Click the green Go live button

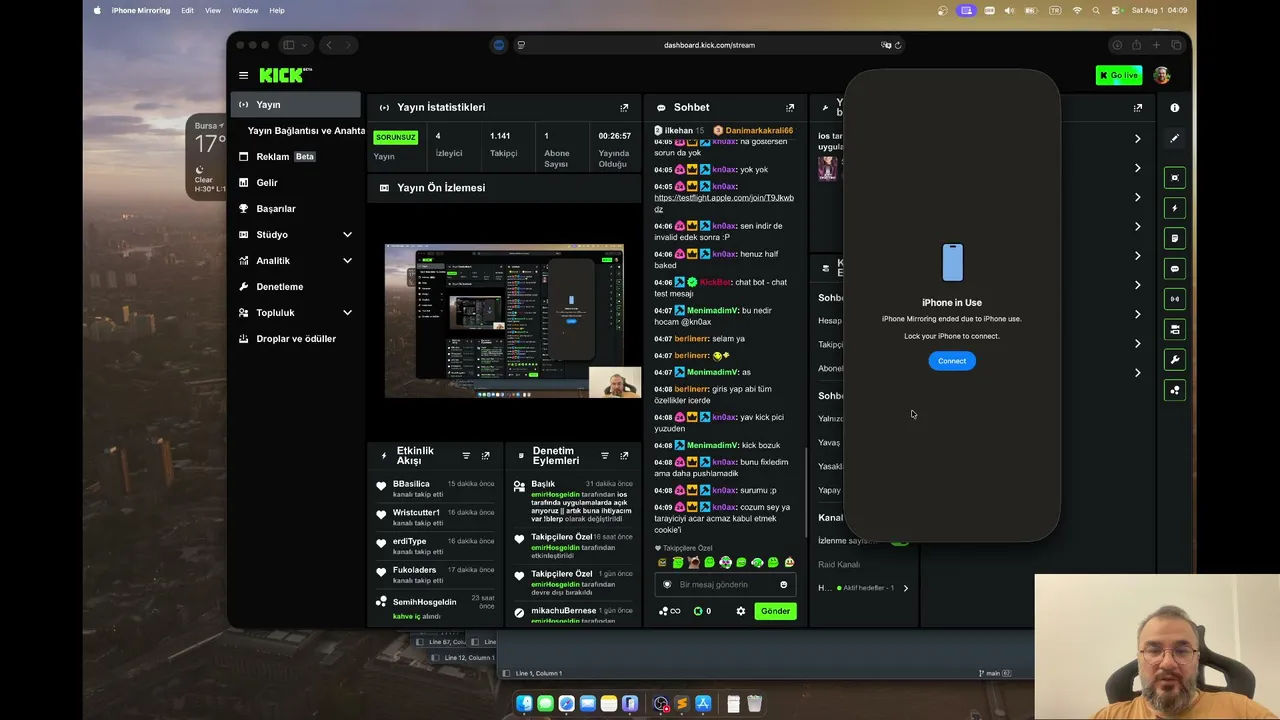[x=1119, y=75]
